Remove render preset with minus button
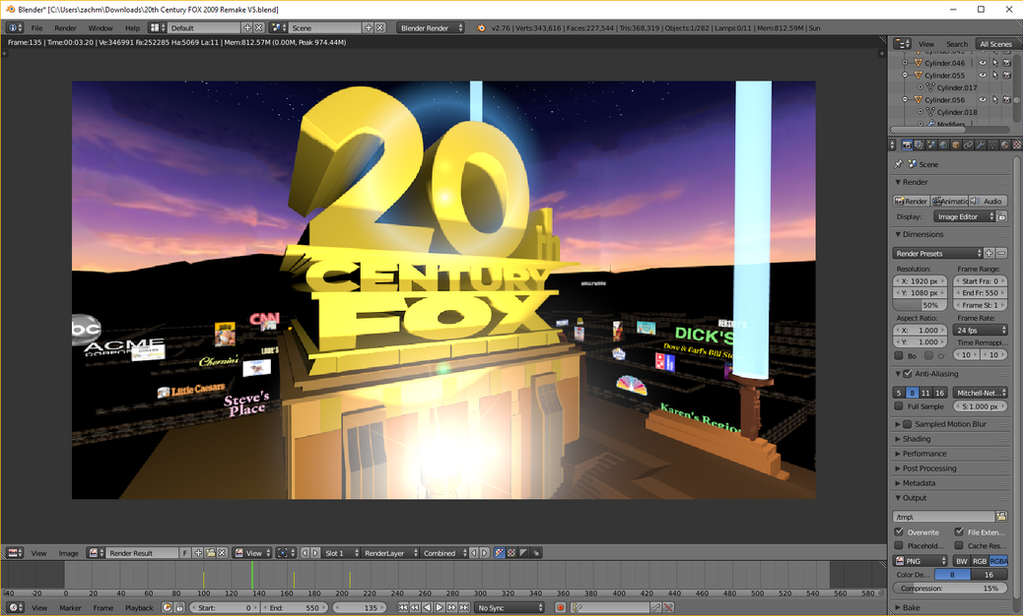 point(1001,253)
